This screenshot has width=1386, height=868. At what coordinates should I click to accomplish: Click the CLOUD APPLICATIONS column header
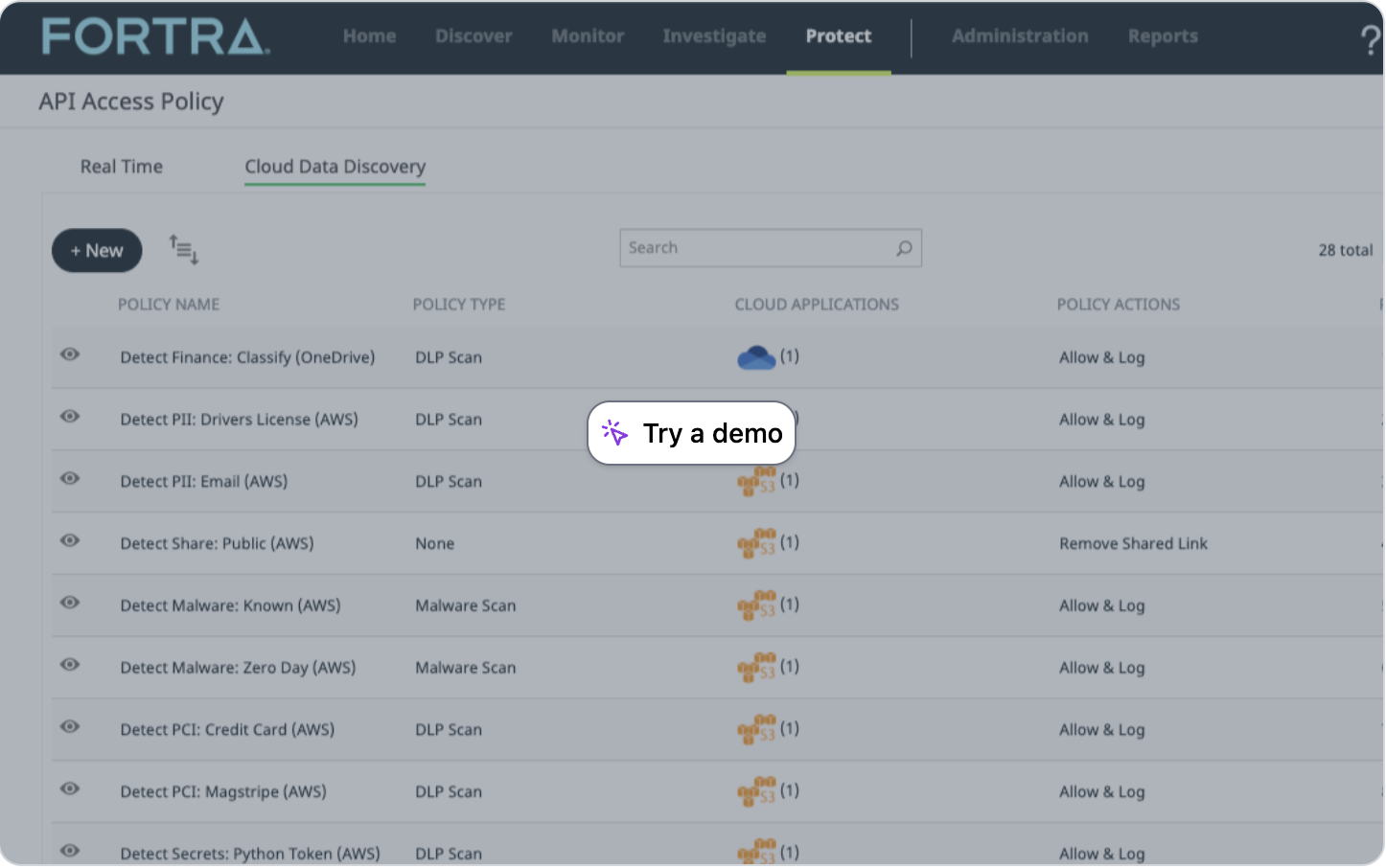817,305
